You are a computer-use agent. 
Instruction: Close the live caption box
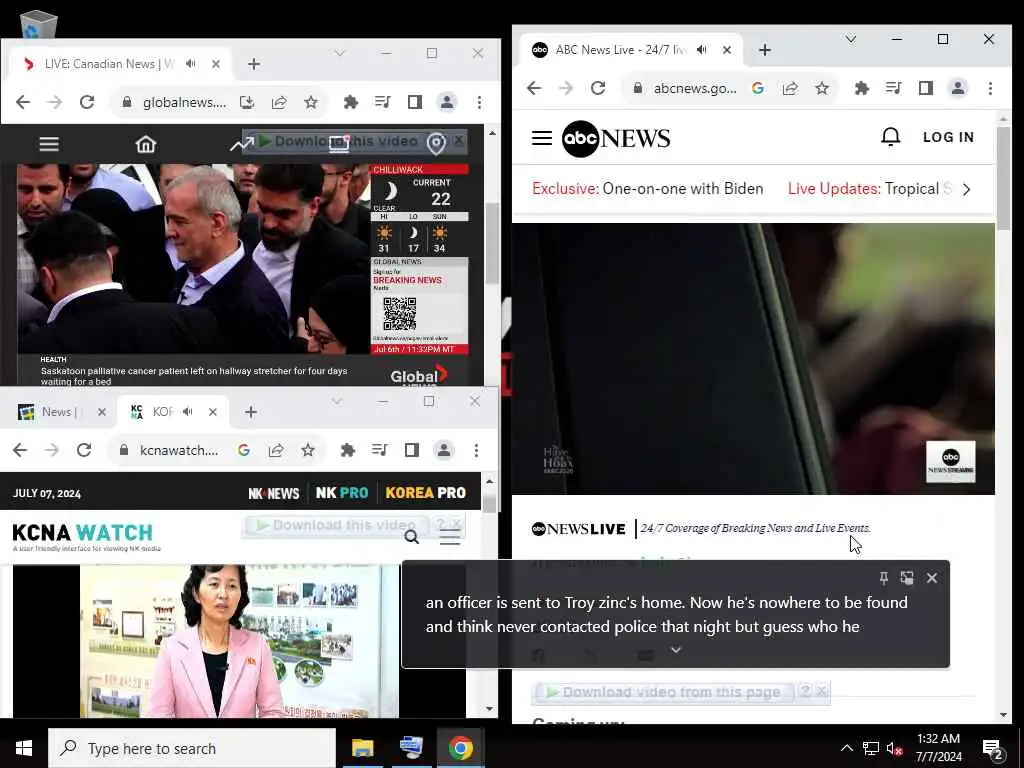(932, 577)
